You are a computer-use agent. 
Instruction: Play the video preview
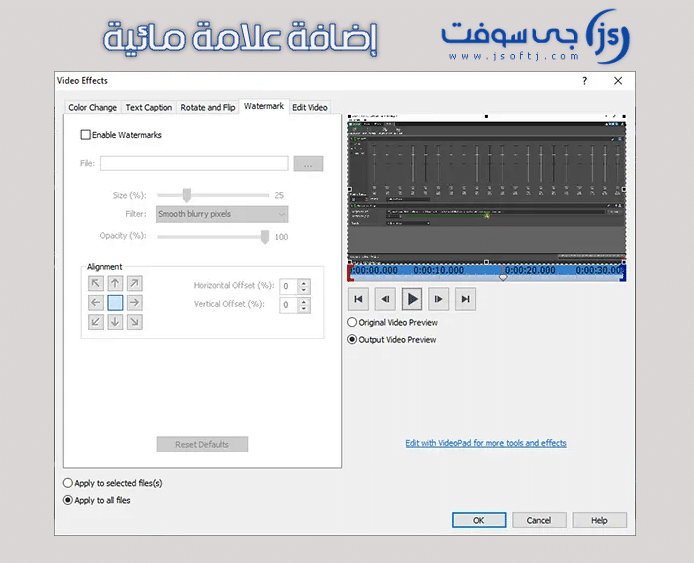[x=412, y=299]
